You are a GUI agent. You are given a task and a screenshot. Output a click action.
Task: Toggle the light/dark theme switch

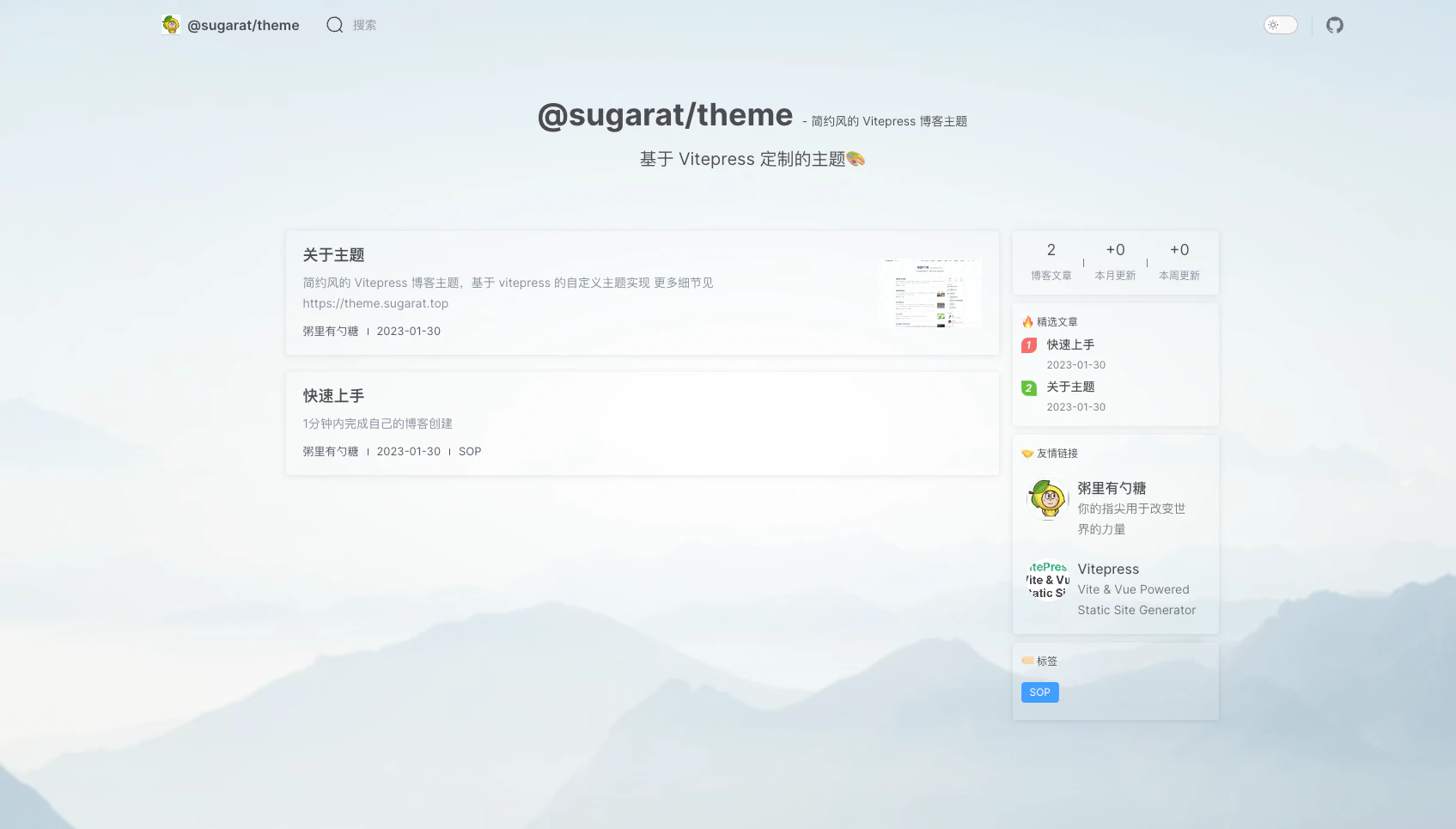(x=1280, y=25)
